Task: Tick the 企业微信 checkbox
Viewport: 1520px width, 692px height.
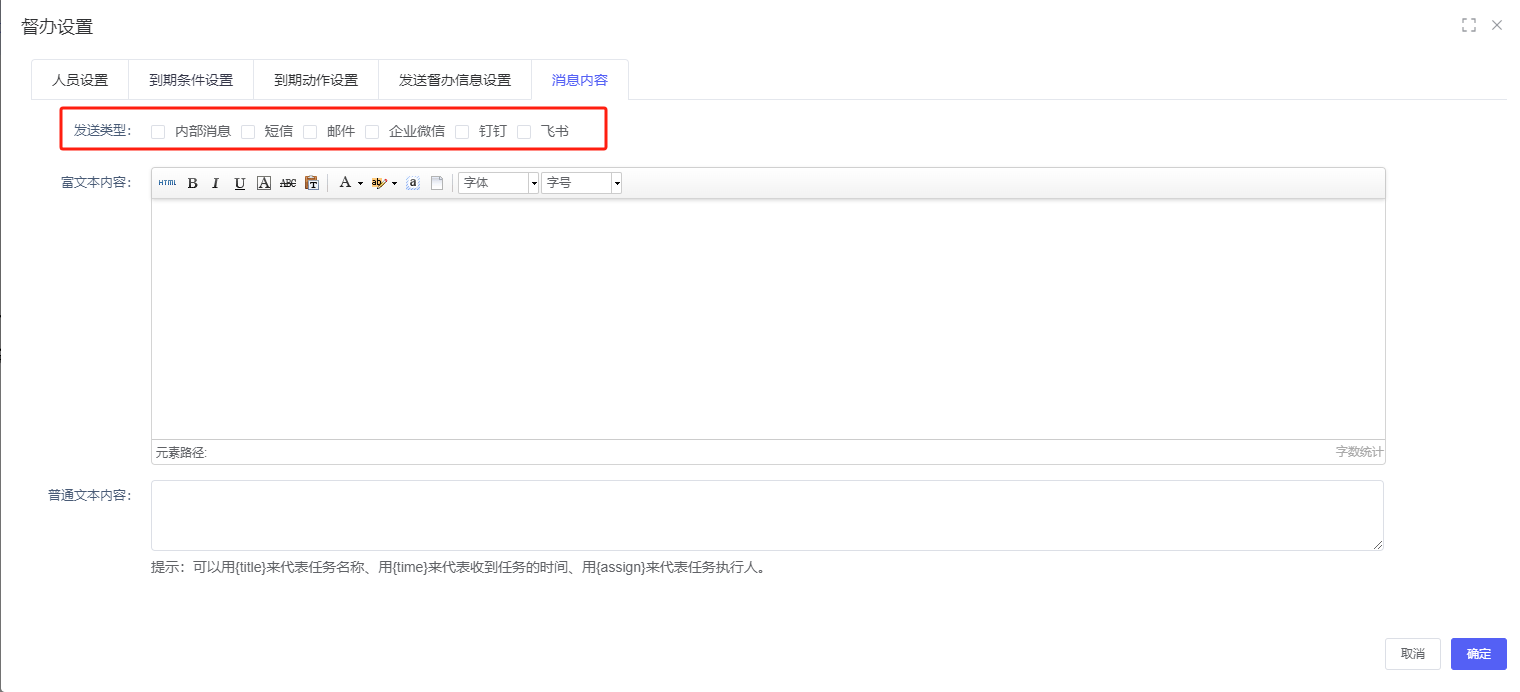Action: pos(372,131)
